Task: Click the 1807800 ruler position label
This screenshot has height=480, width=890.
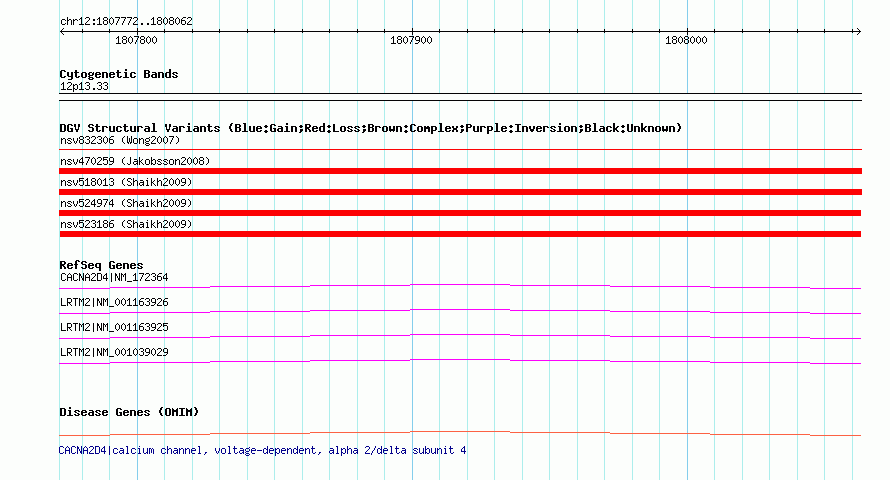Action: tap(136, 40)
